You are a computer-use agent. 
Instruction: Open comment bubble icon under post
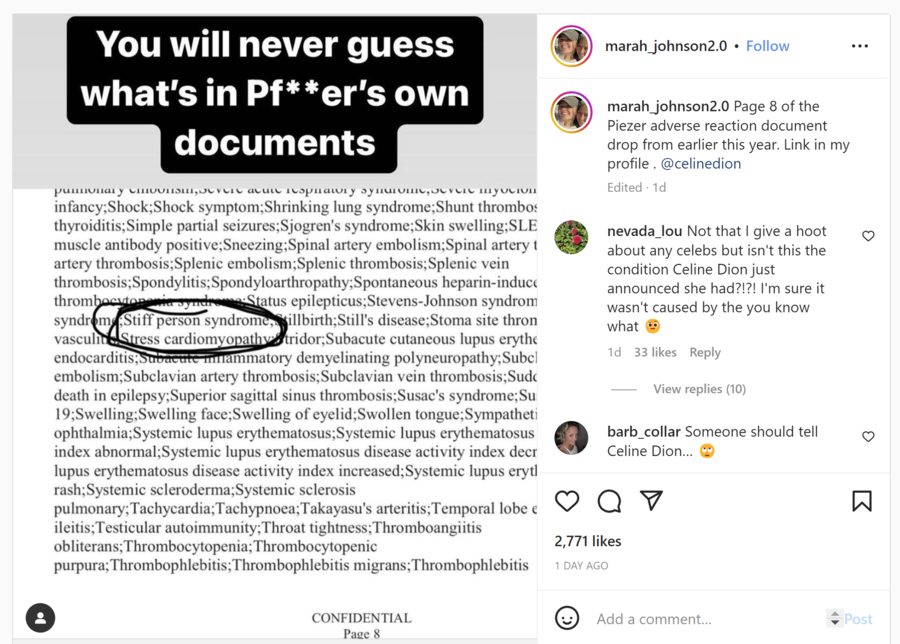coord(609,501)
